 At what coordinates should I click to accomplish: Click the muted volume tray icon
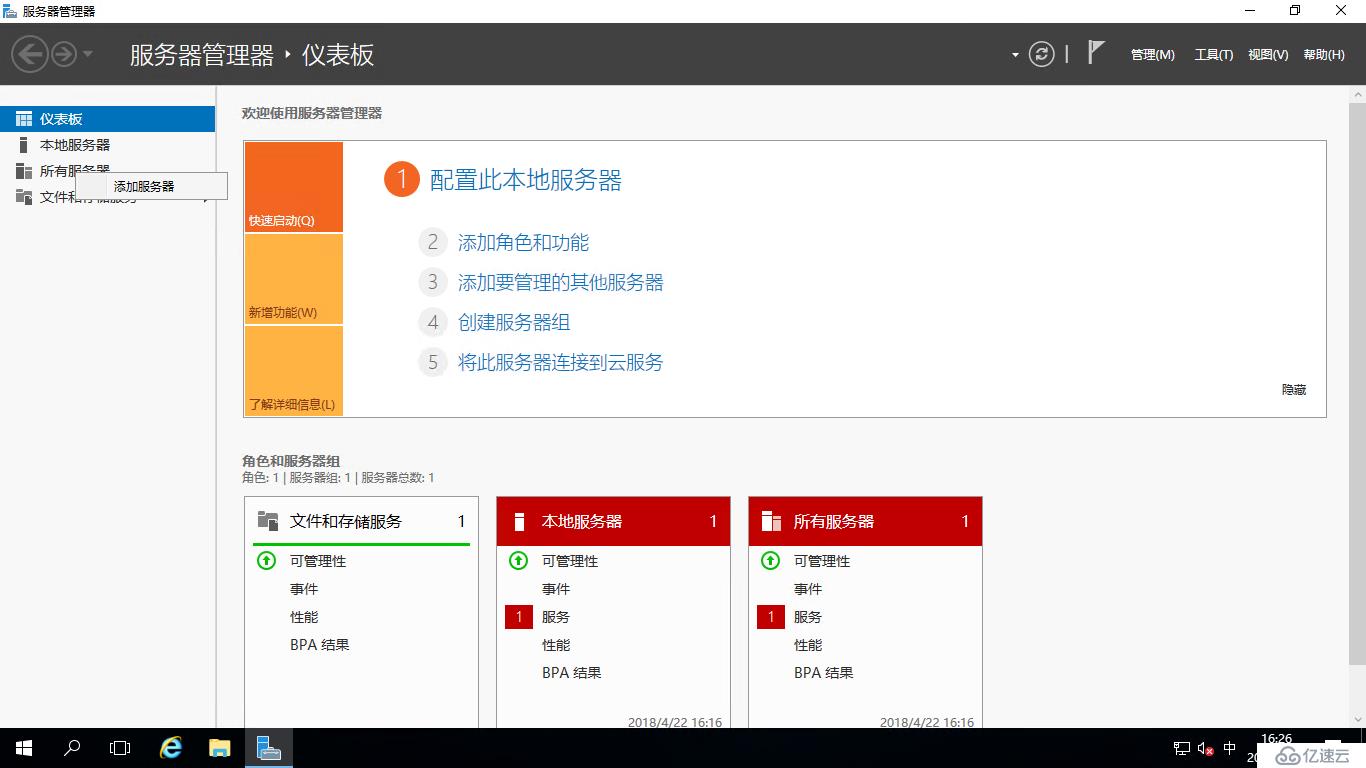1206,748
